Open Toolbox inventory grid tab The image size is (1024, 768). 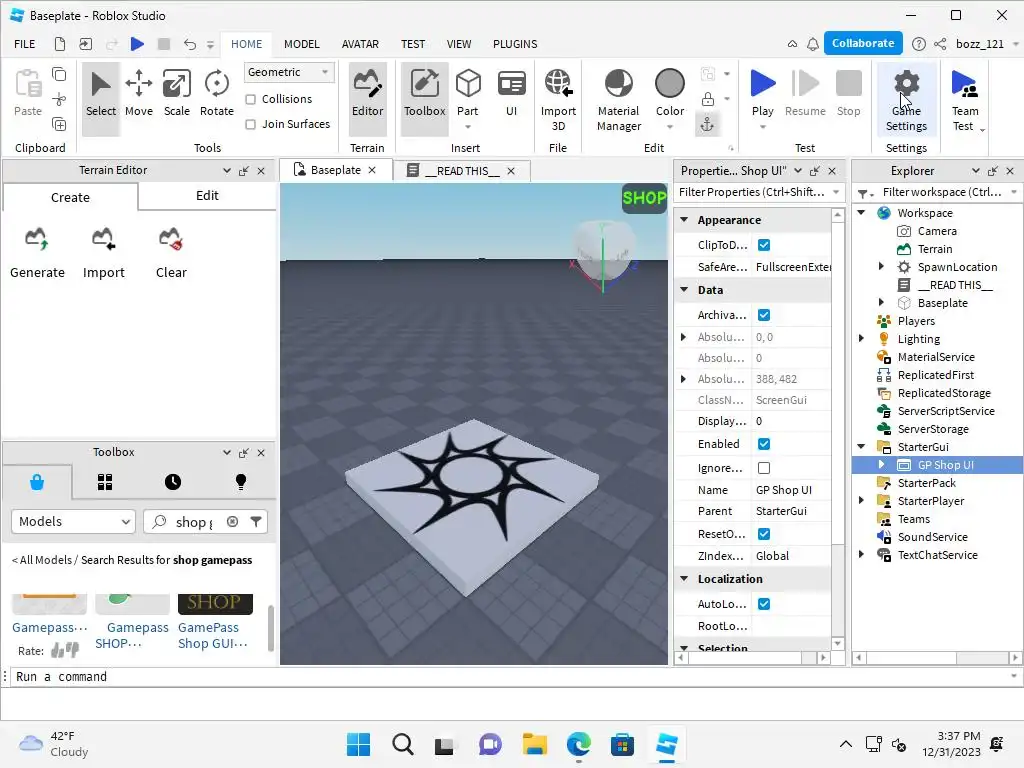[104, 482]
